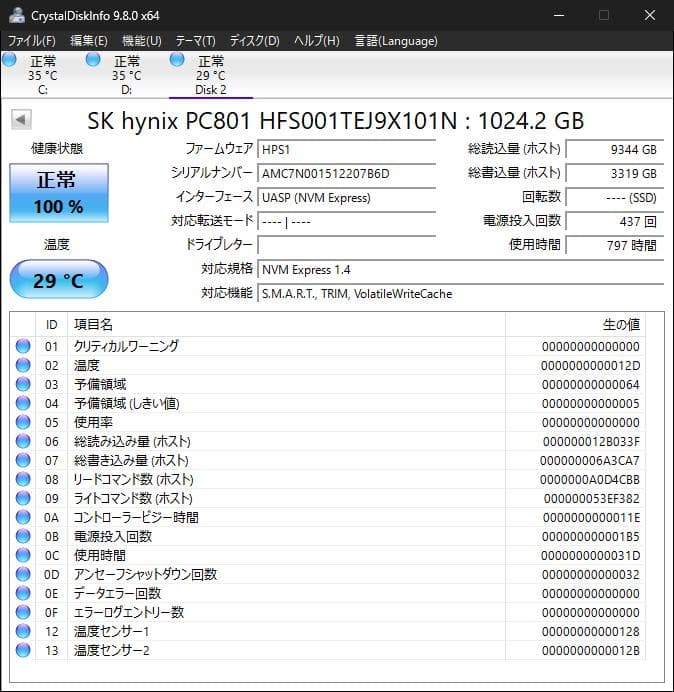The width and height of the screenshot is (674, 692).
Task: Click raw value 0000000A0D4CBB
Action: (590, 479)
